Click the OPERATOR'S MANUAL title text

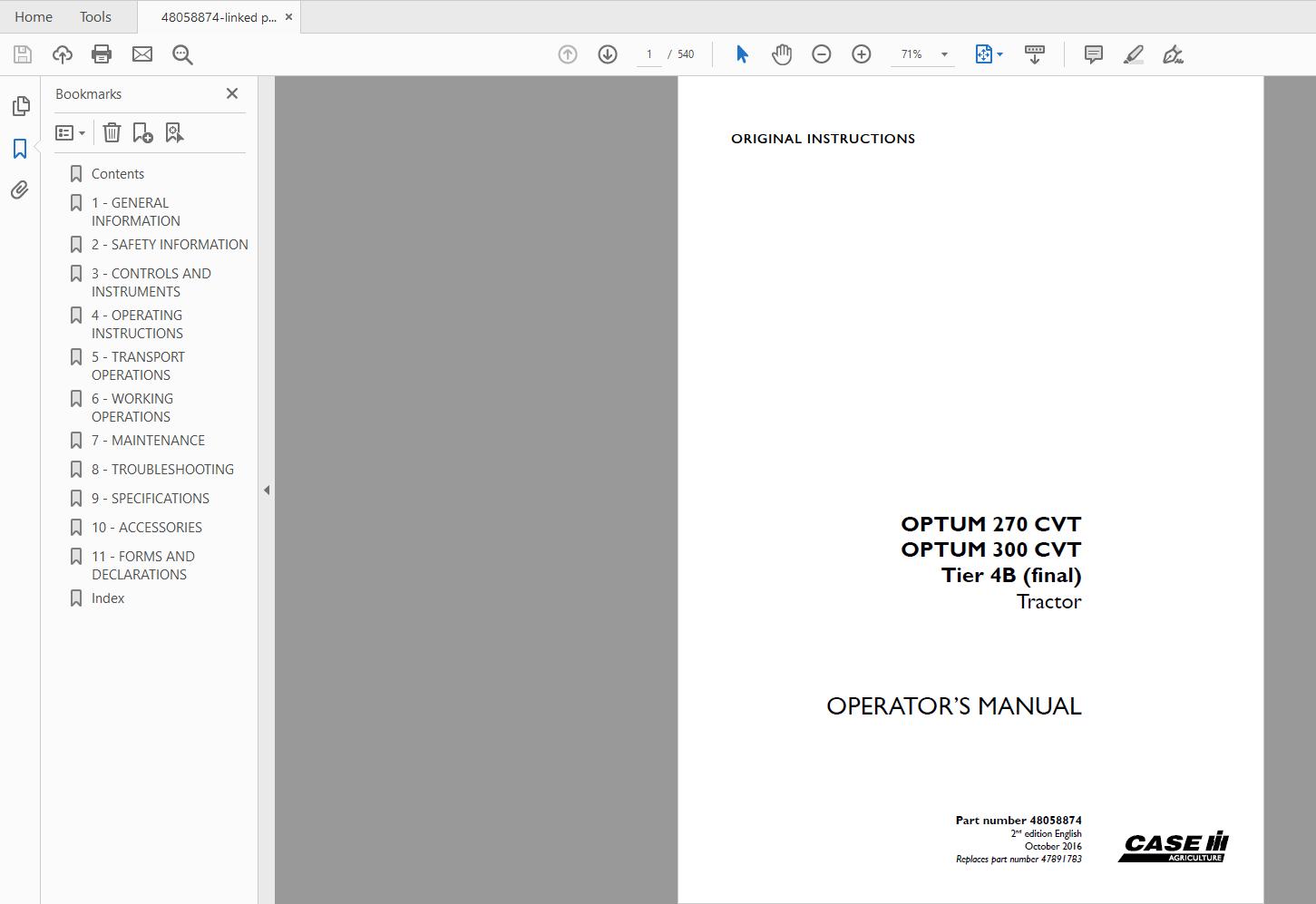(954, 706)
